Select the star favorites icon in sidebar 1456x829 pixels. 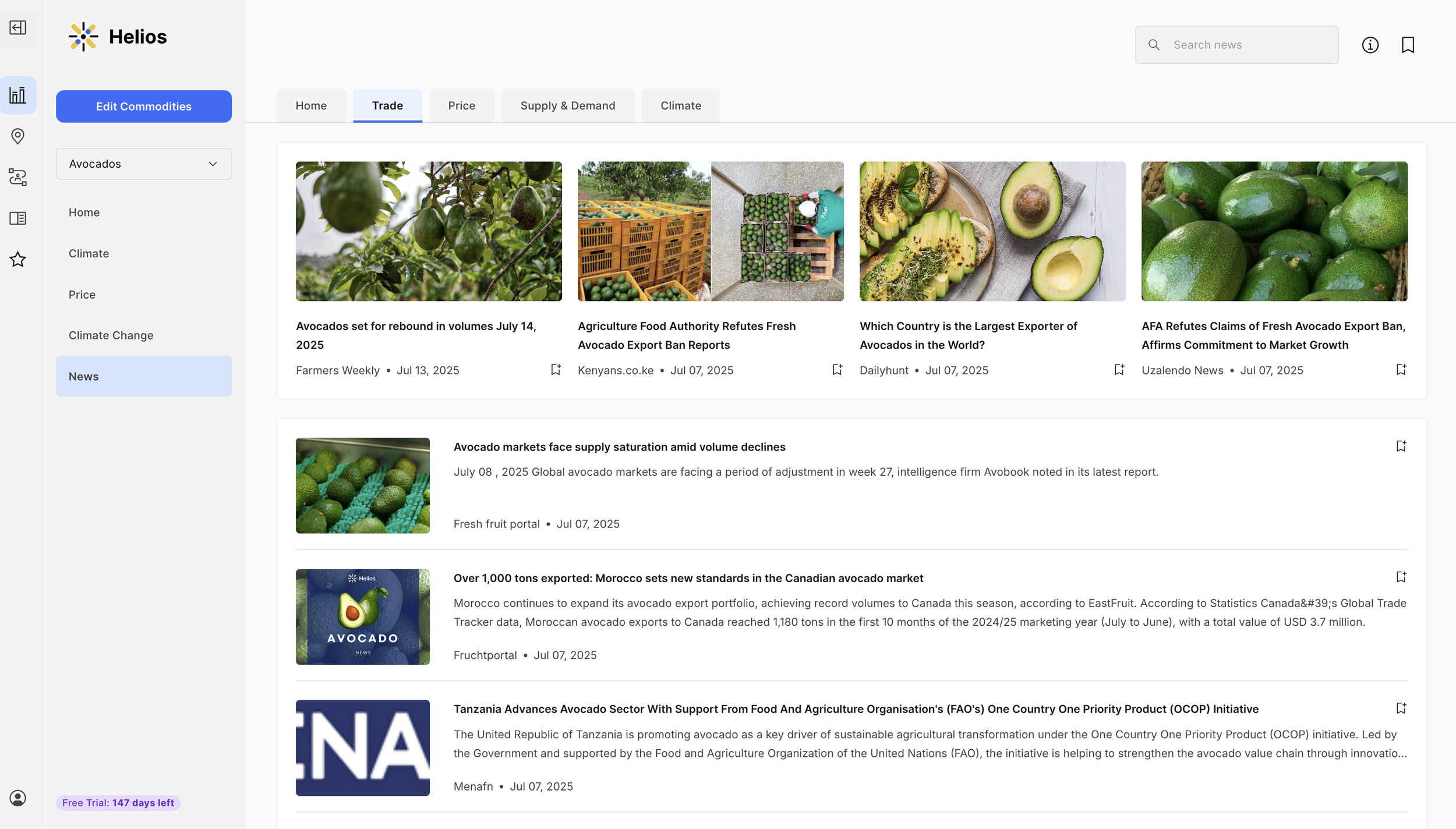tap(18, 259)
